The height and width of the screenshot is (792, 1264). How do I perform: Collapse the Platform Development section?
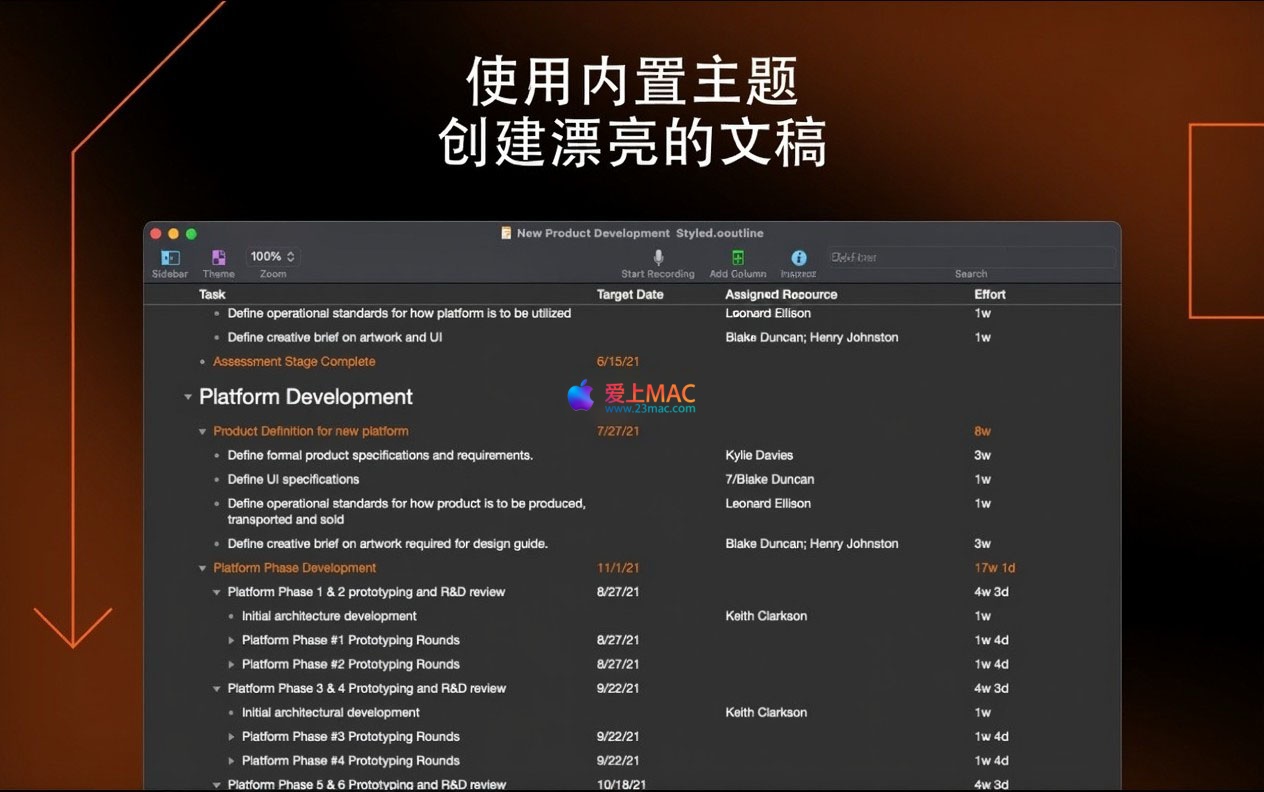click(x=188, y=397)
